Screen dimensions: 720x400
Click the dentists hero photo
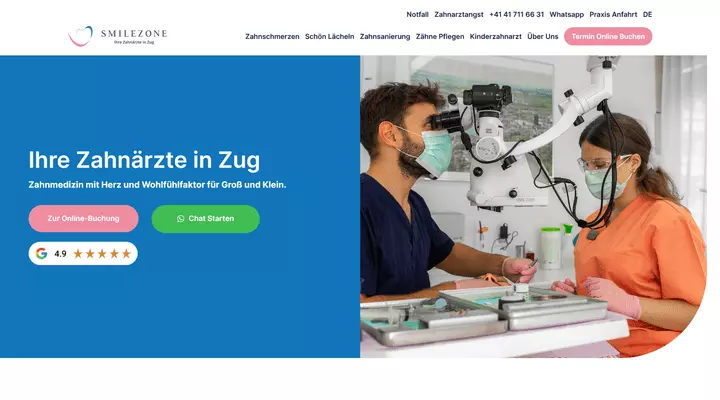click(533, 207)
